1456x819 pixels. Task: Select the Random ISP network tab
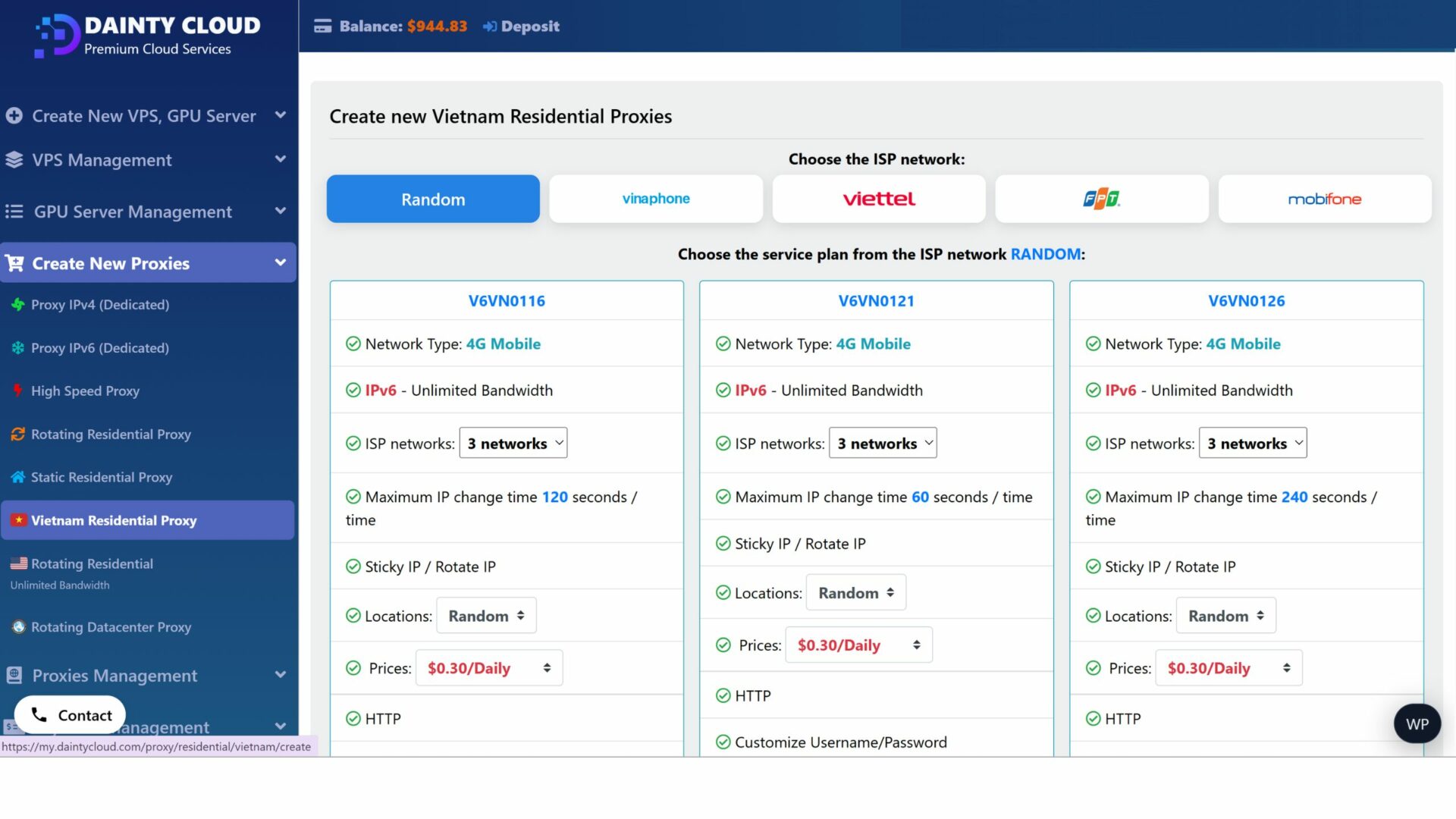(x=433, y=199)
